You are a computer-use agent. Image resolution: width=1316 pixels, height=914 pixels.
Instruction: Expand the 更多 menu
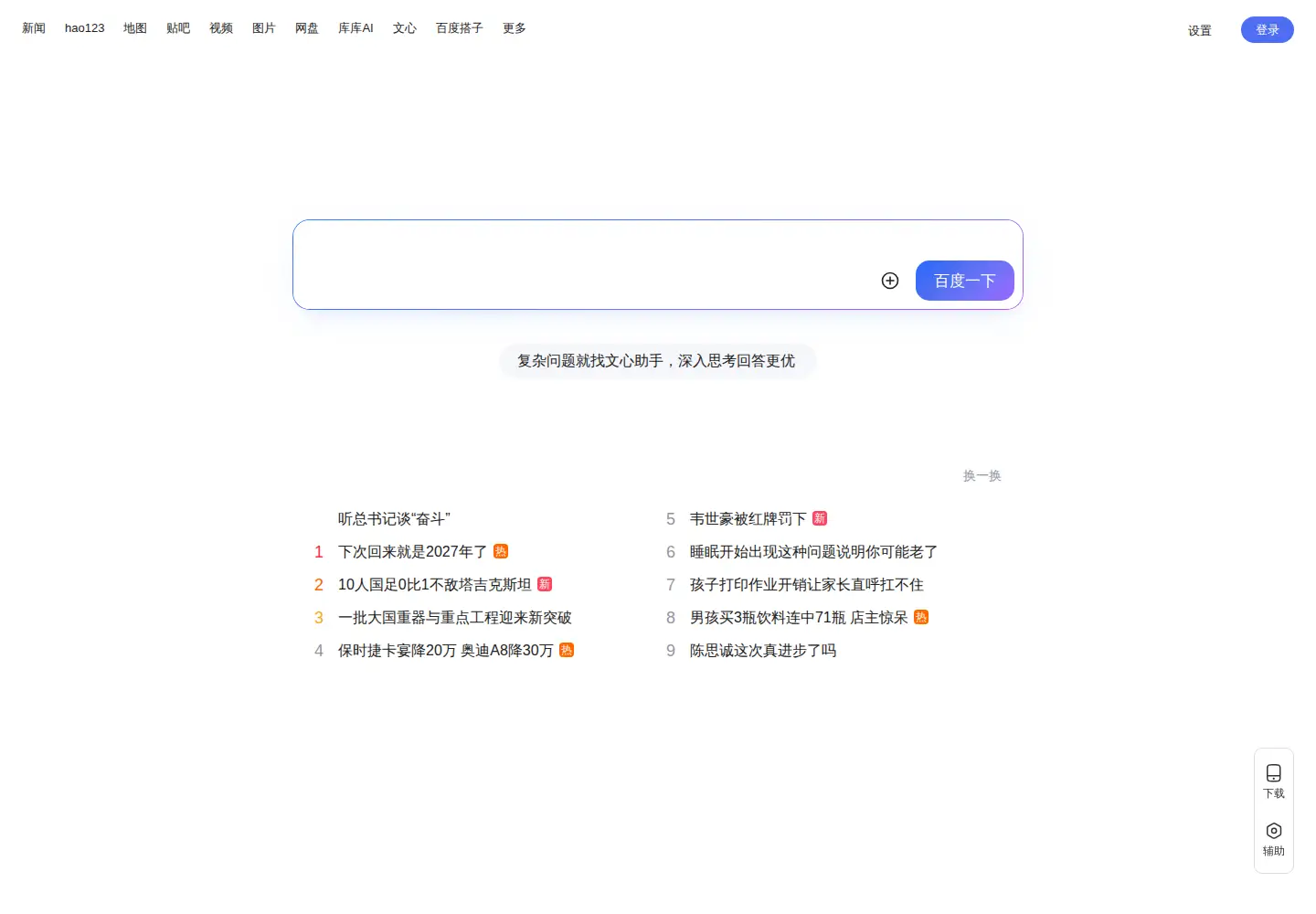[515, 28]
